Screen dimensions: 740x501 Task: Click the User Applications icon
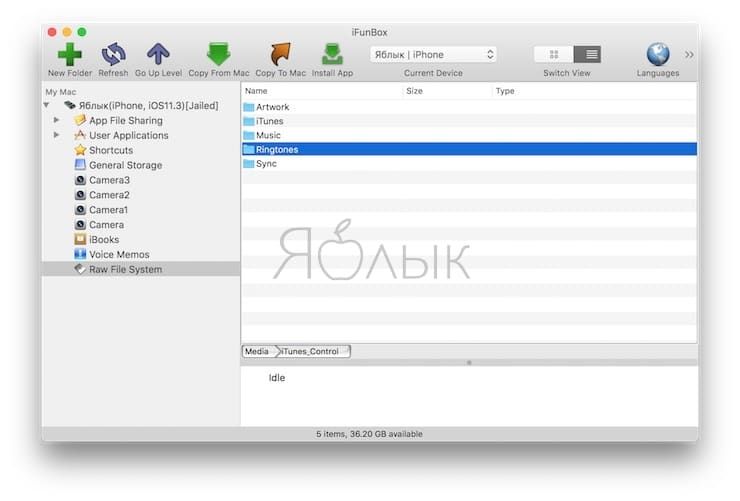(x=80, y=135)
